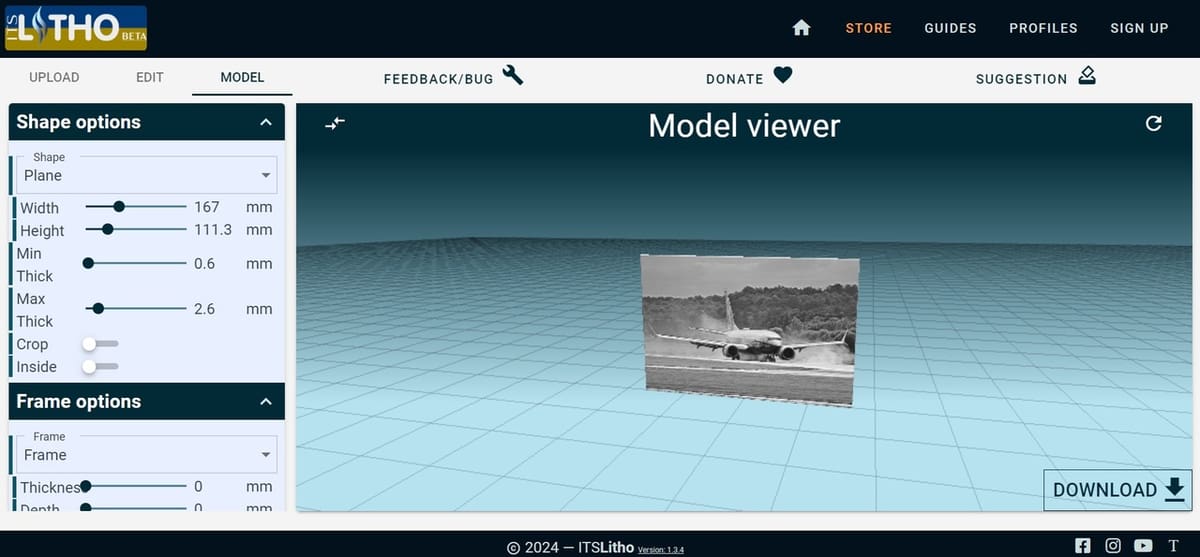Click the Version 1.3.4 link
Image resolution: width=1200 pixels, height=557 pixels.
(661, 549)
